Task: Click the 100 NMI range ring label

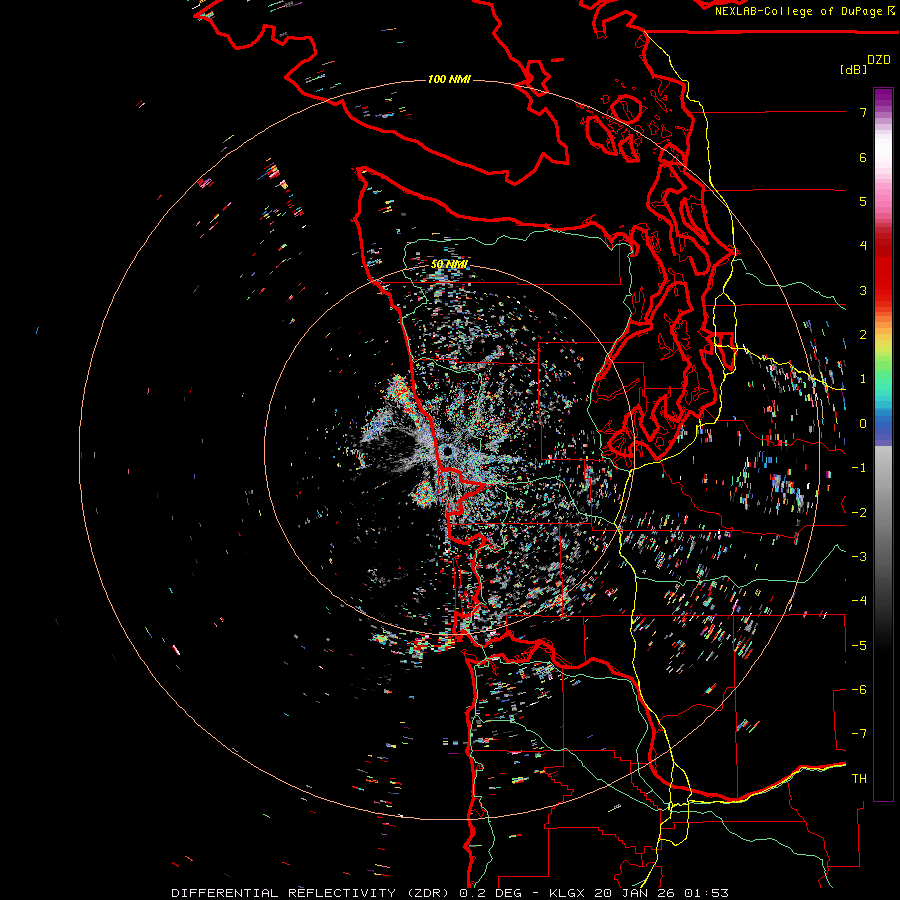Action: pos(449,79)
